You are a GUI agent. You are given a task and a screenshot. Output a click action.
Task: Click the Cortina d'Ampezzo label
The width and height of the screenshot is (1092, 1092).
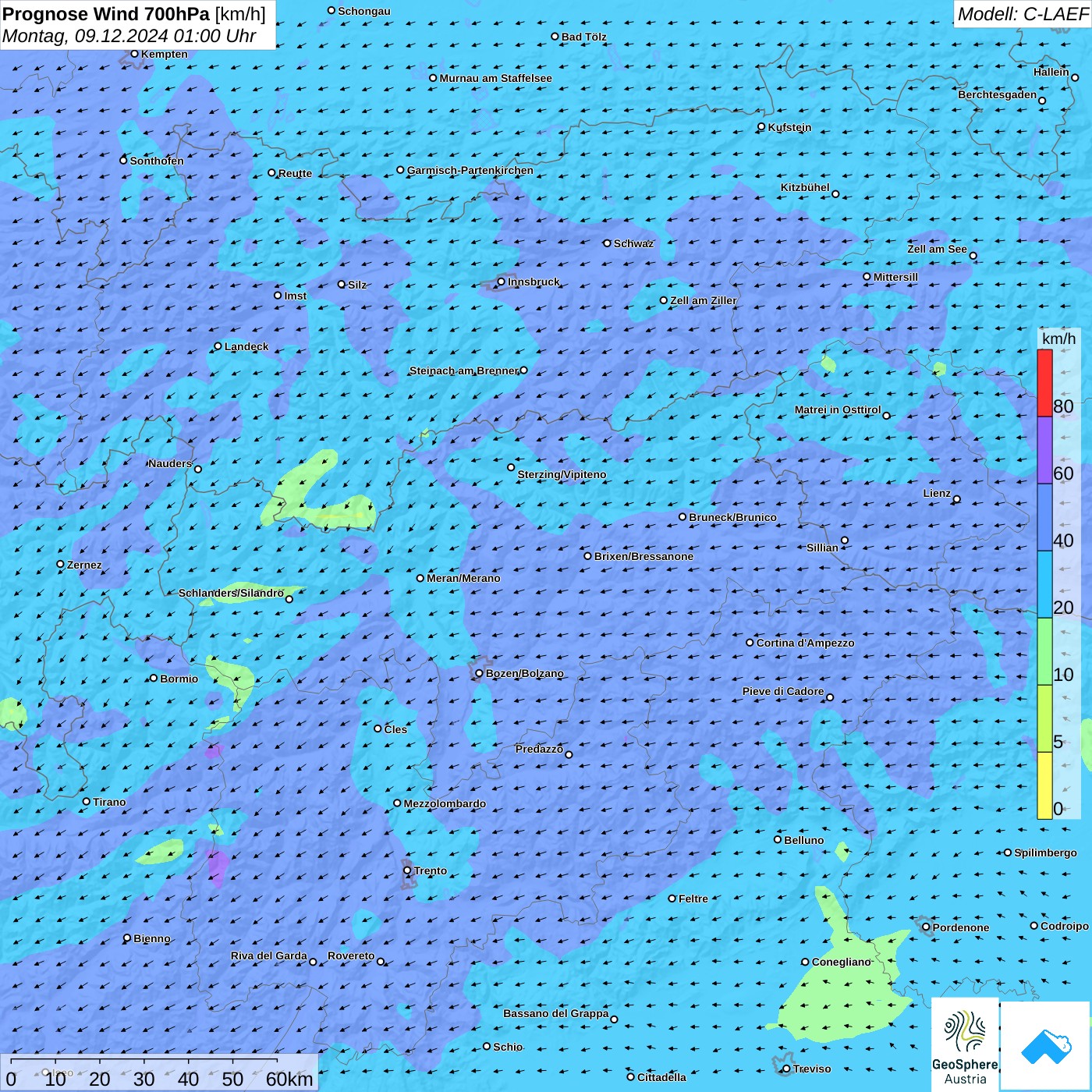point(805,643)
